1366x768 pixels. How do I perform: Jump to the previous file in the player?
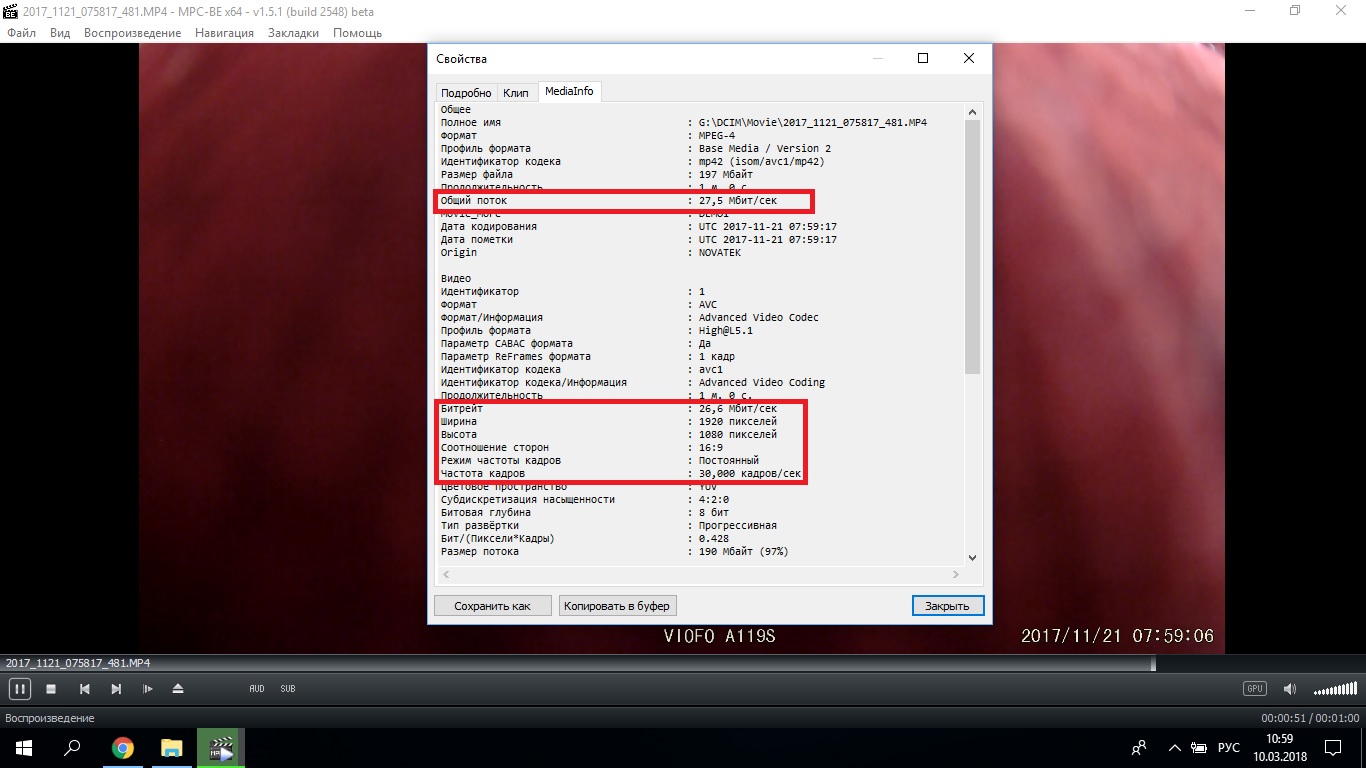[85, 689]
